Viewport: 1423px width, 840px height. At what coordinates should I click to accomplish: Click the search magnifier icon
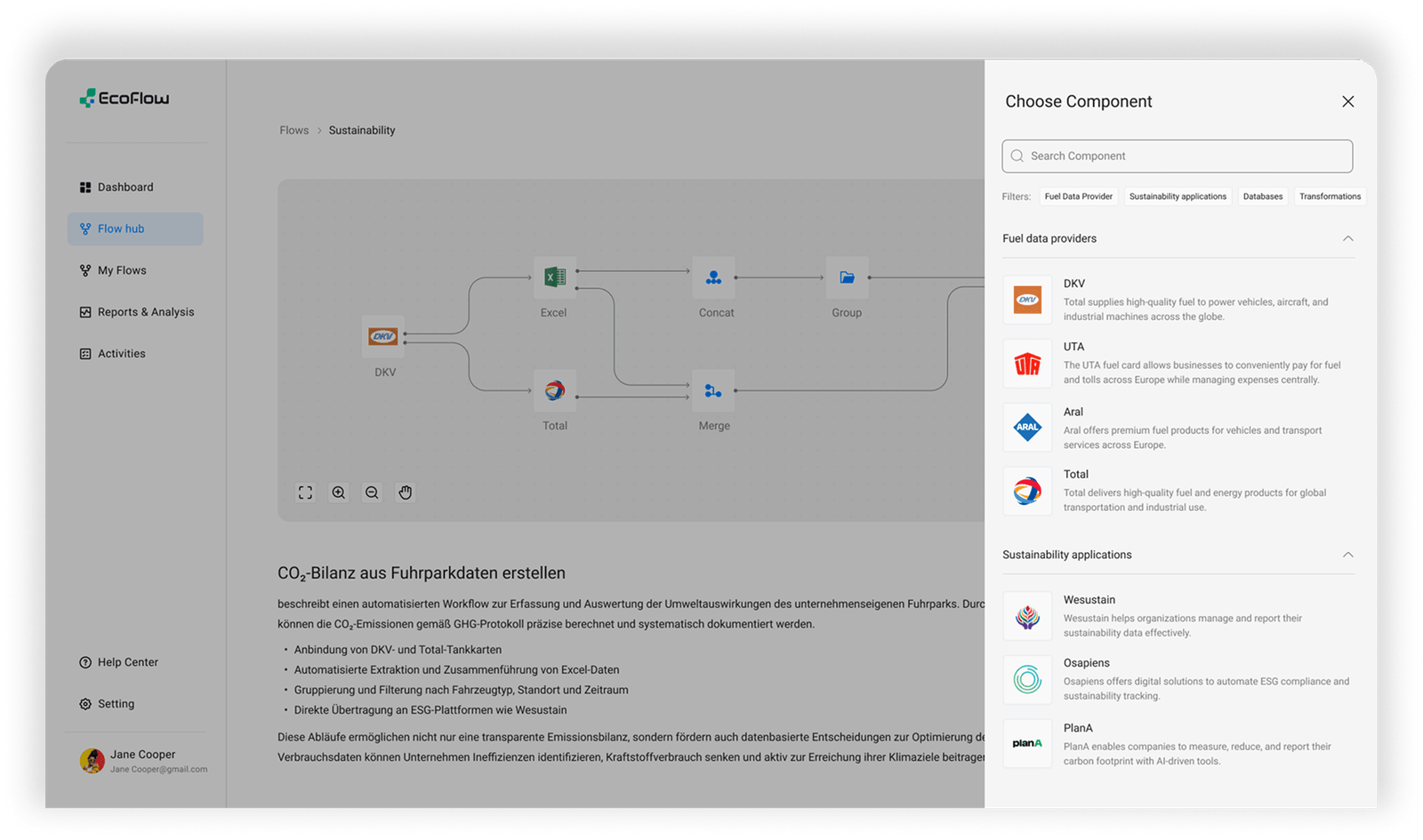(1017, 156)
